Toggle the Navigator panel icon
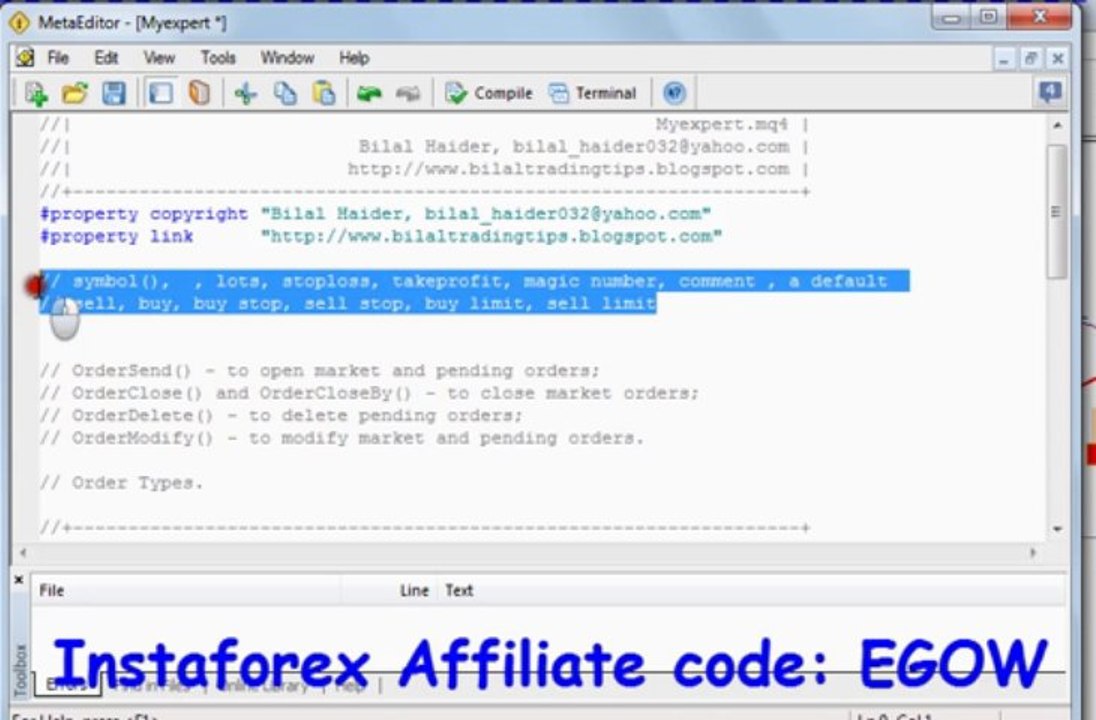The height and width of the screenshot is (720, 1096). point(161,93)
